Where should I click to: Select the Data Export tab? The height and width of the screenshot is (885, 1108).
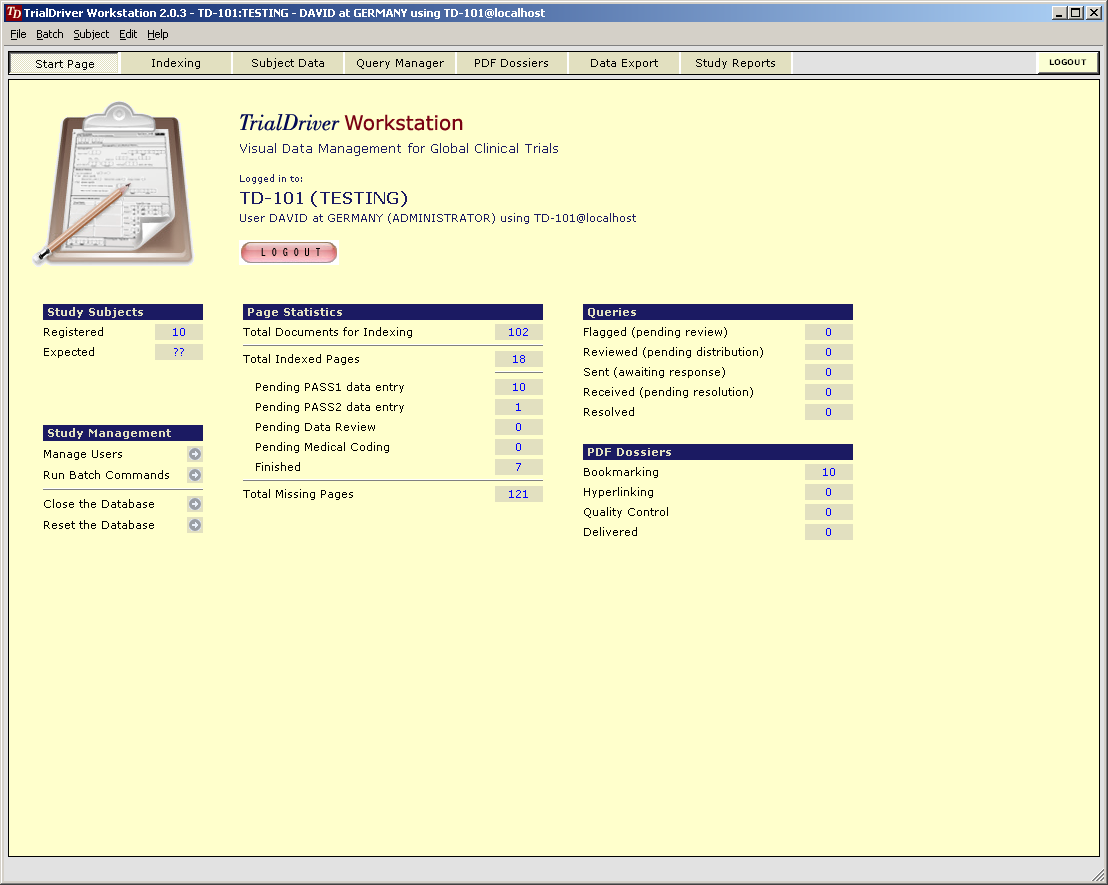point(624,63)
